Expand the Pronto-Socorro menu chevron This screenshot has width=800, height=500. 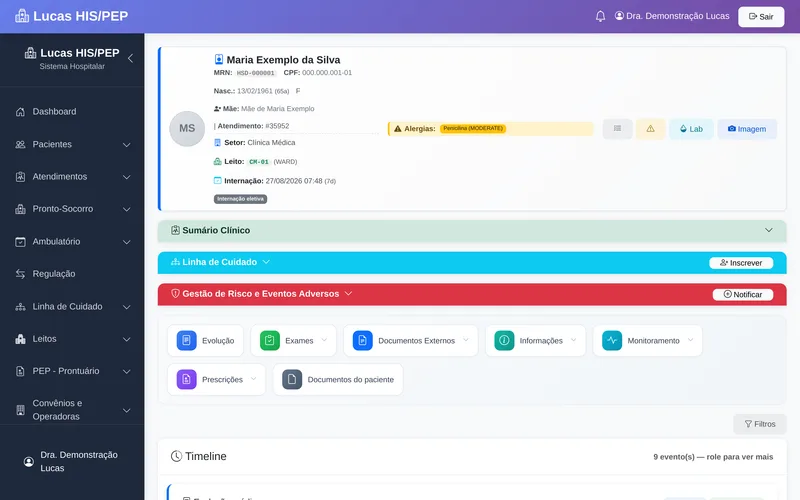coord(127,209)
